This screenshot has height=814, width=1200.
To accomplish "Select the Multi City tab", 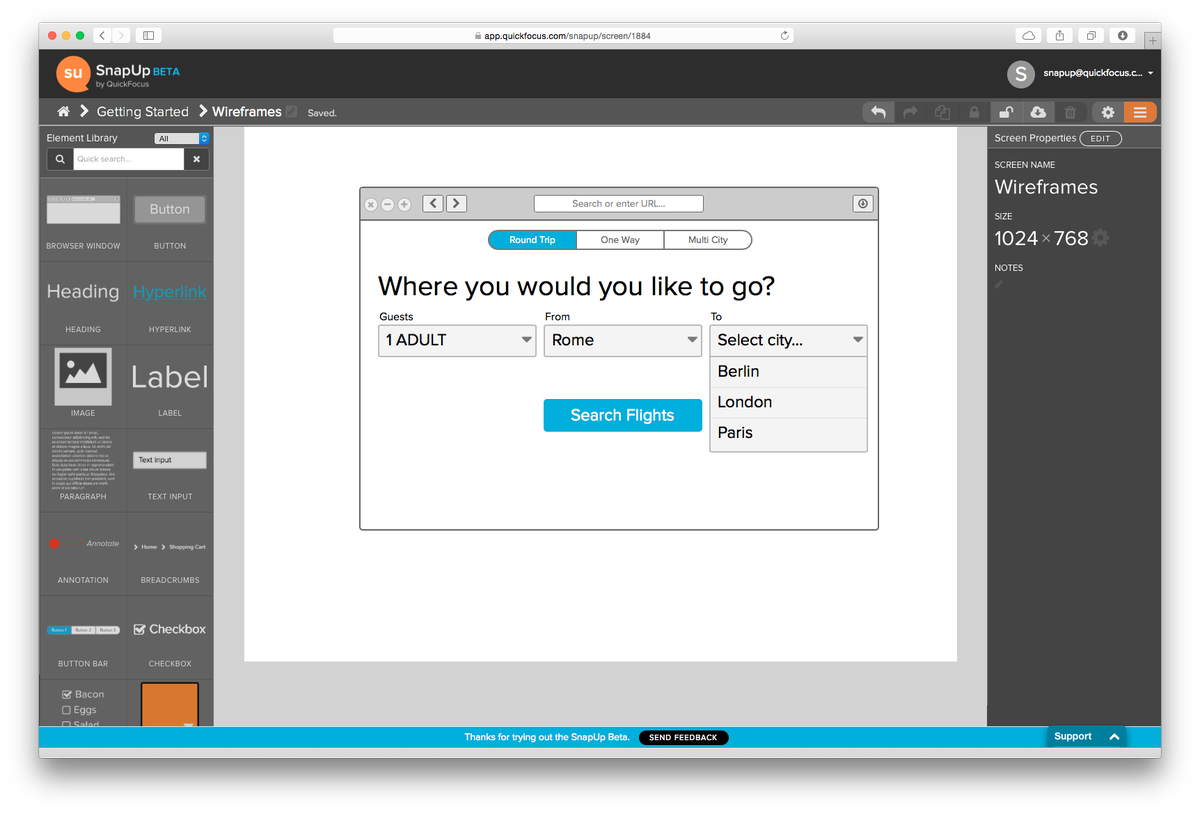I will coord(708,240).
